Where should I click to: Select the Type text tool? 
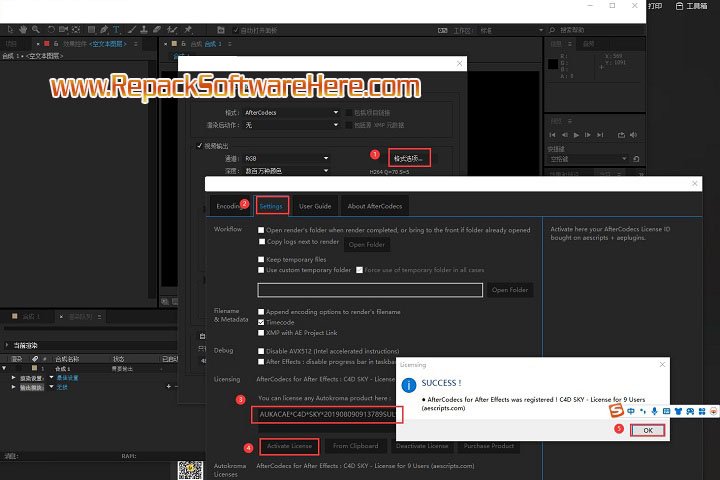coord(116,30)
